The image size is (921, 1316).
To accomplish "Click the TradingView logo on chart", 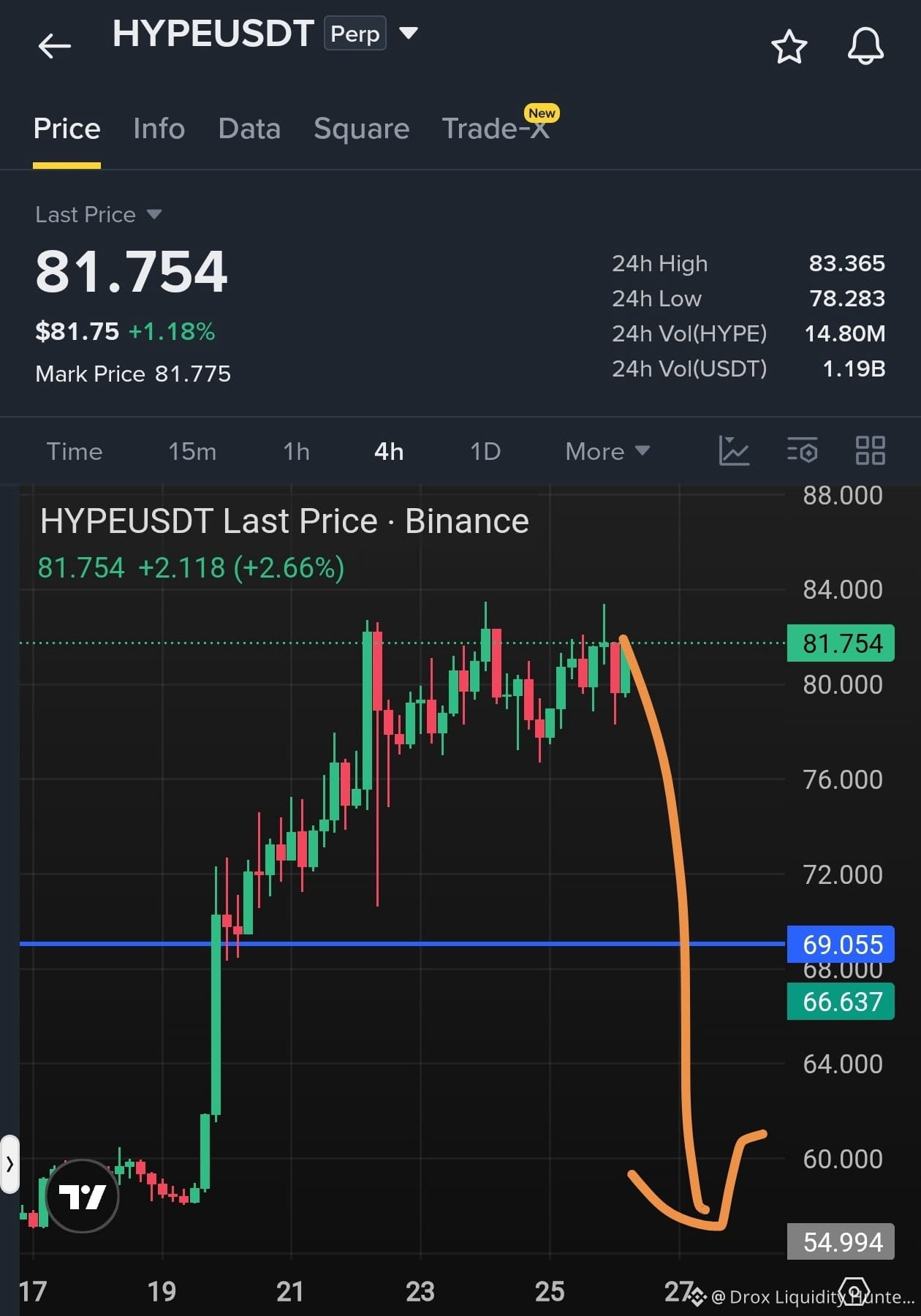I will [x=82, y=1197].
